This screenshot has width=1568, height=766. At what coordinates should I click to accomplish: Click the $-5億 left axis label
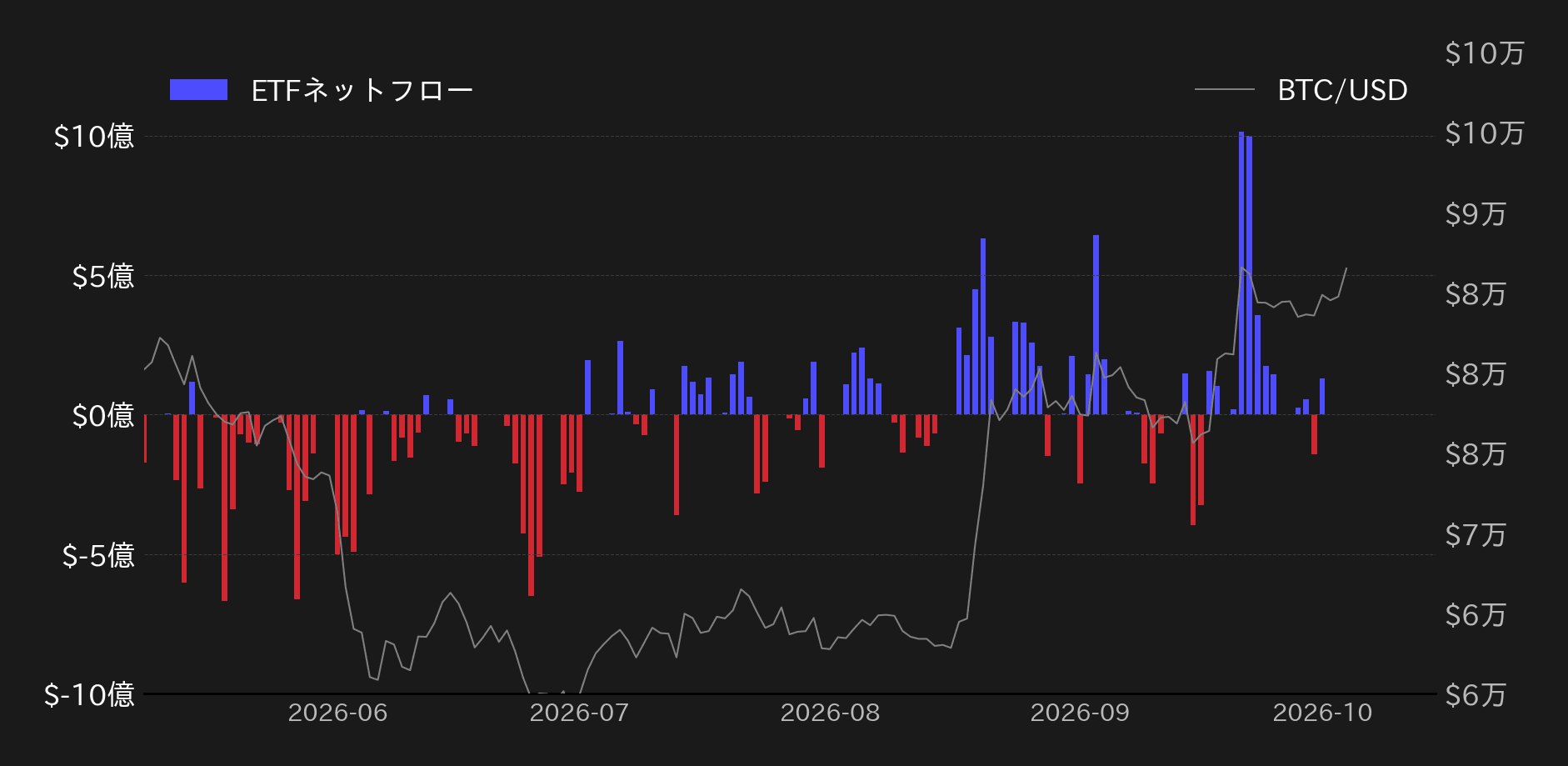[98, 555]
